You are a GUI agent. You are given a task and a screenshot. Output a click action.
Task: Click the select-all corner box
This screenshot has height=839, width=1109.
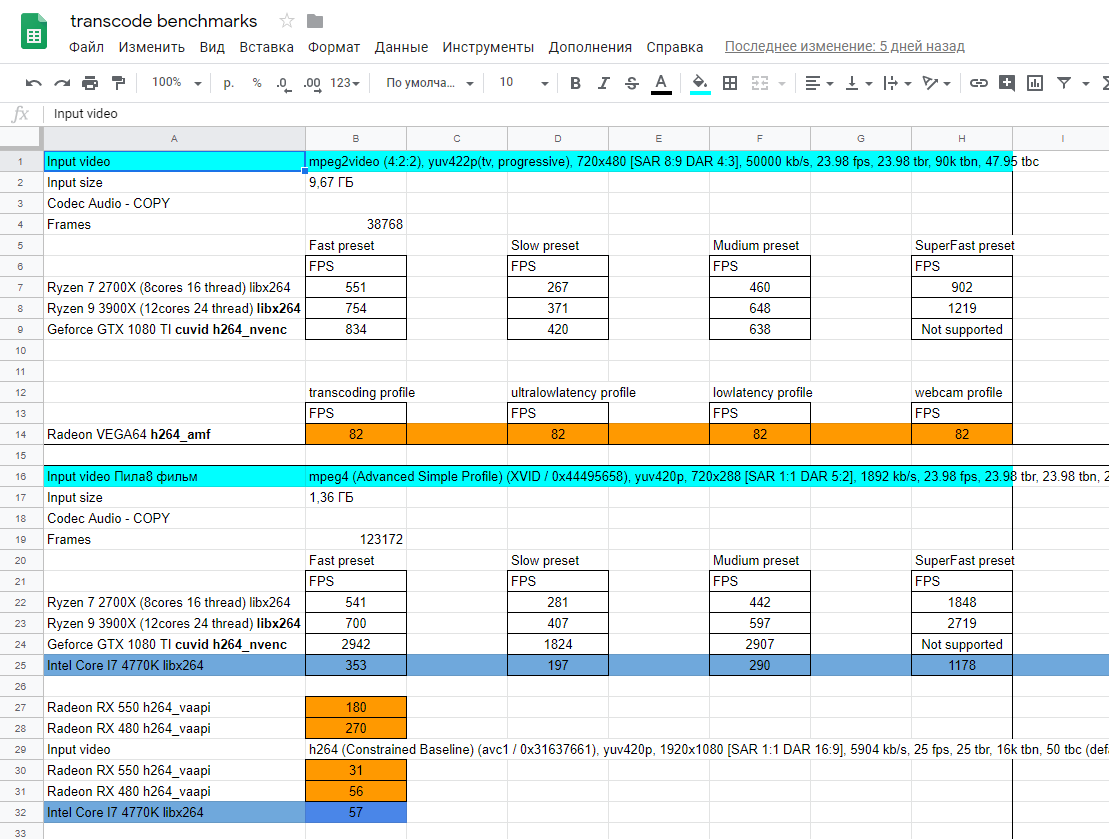21,139
